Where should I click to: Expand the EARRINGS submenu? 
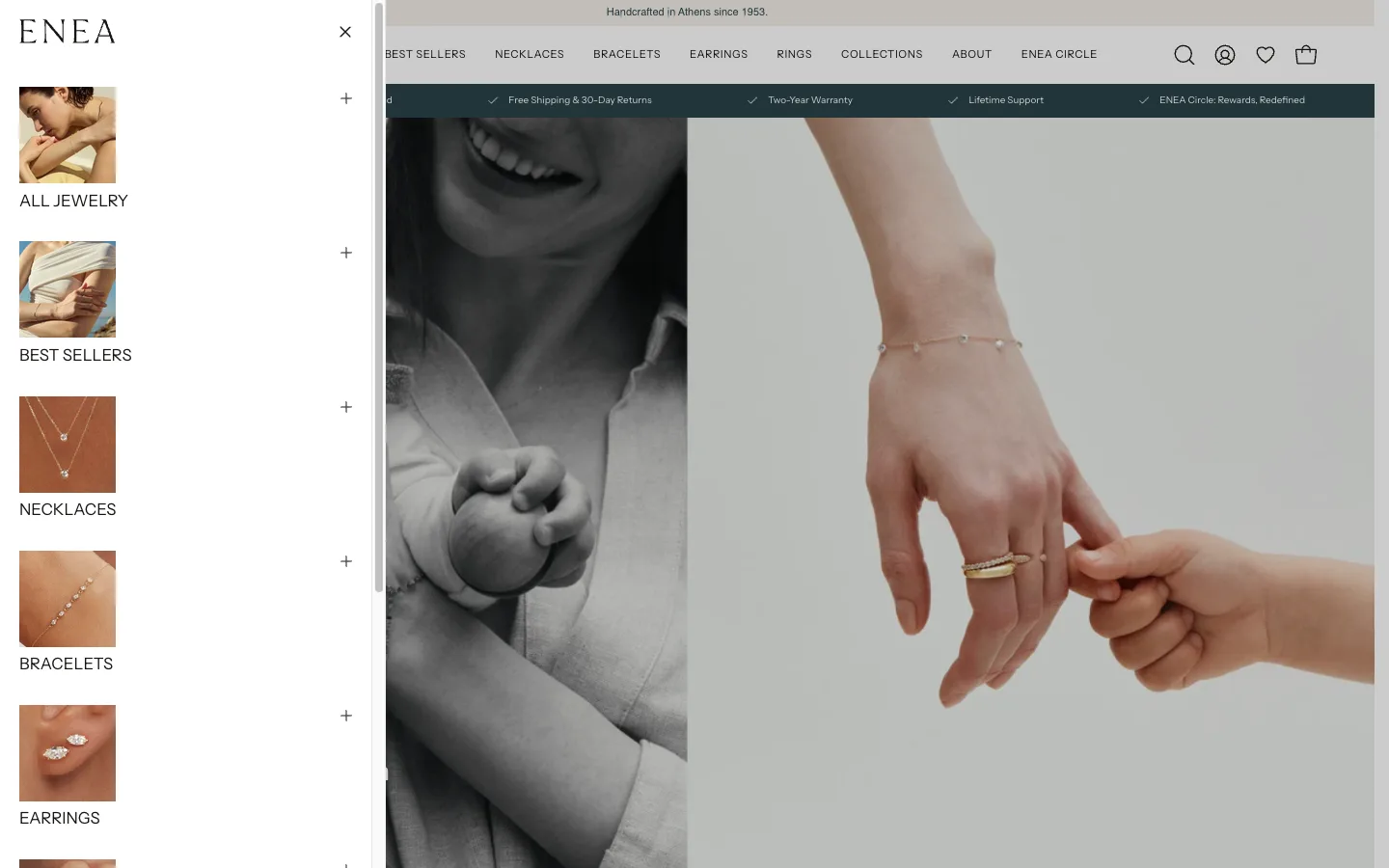coord(346,716)
